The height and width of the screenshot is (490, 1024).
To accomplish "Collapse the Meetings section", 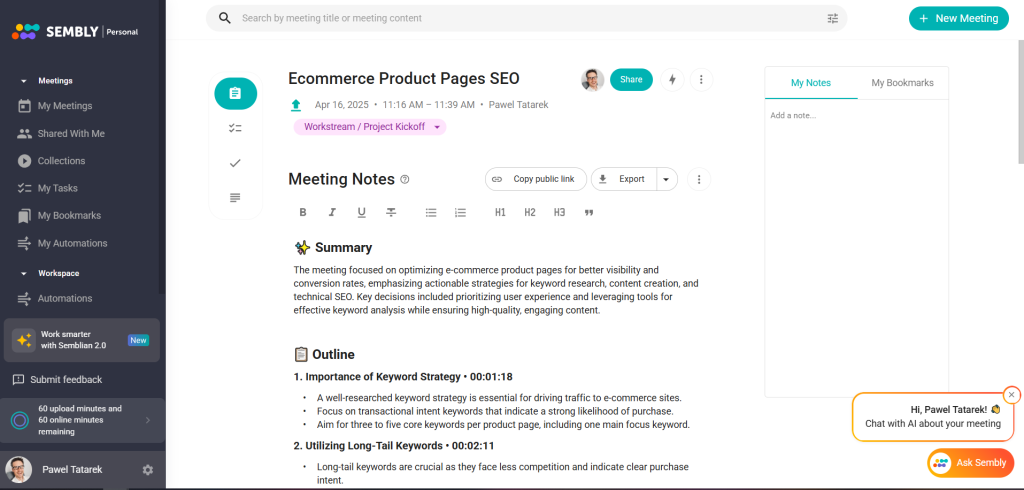I will 24,81.
